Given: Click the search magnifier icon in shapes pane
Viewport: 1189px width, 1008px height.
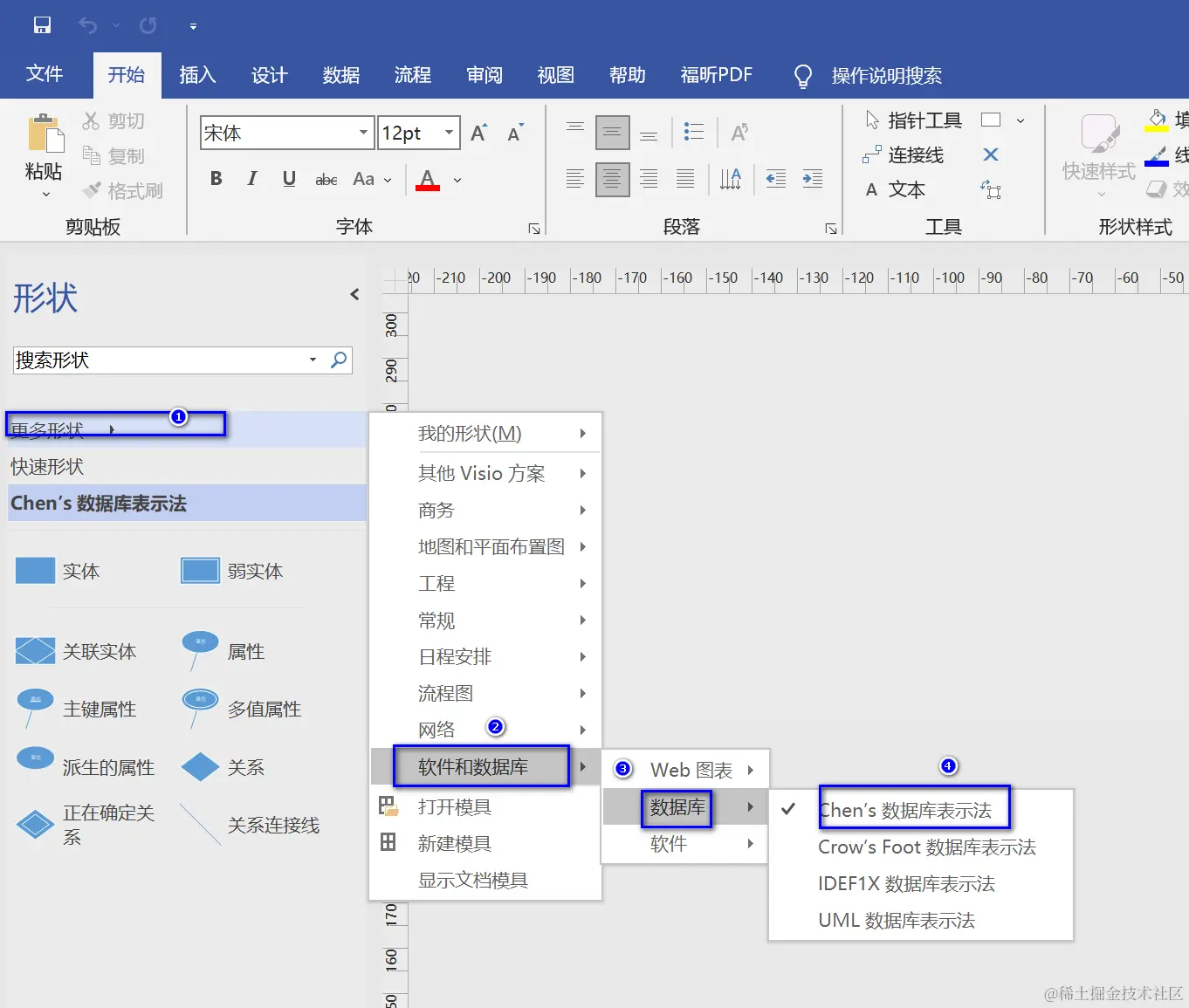Looking at the screenshot, I should [339, 360].
